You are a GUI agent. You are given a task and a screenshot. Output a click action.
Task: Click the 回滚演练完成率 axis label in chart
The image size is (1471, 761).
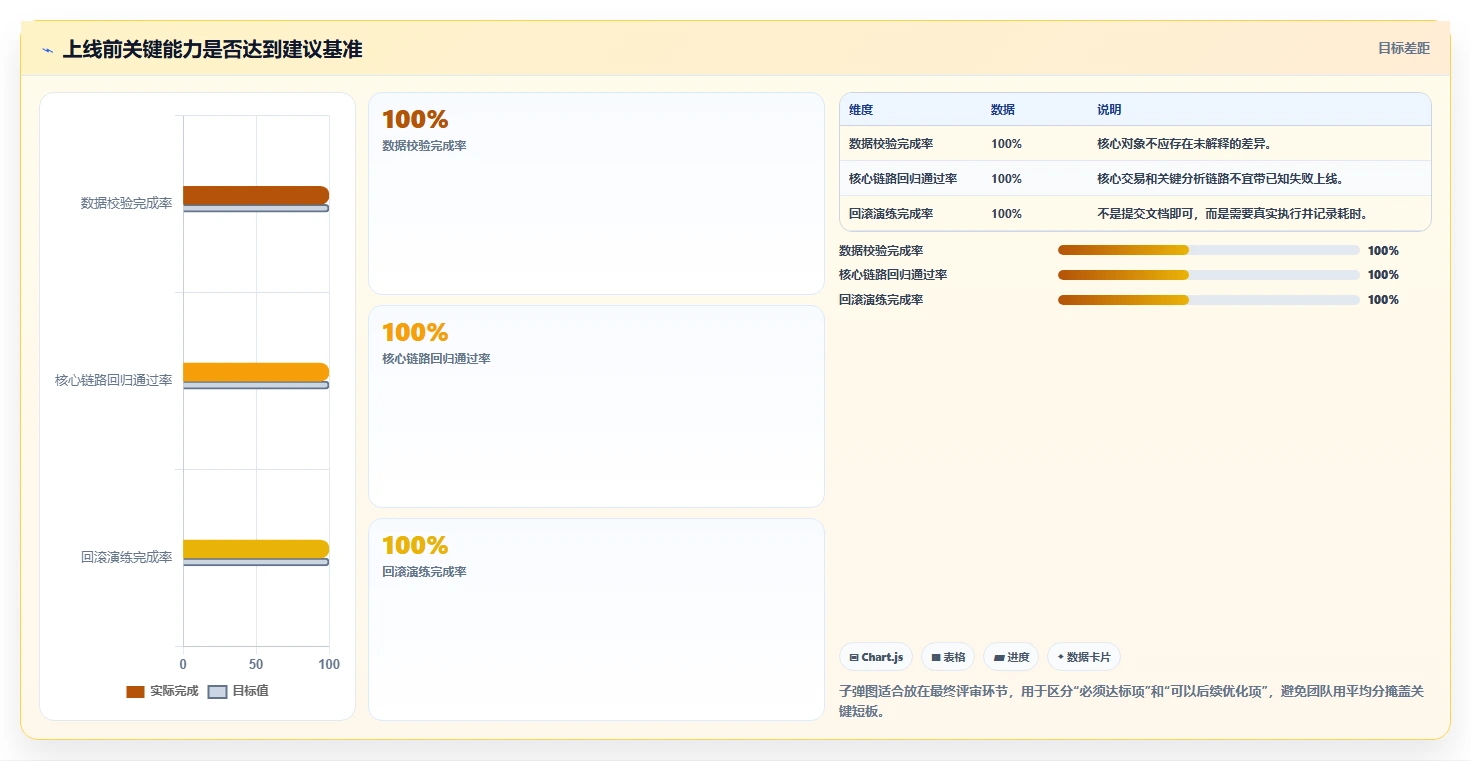[126, 557]
